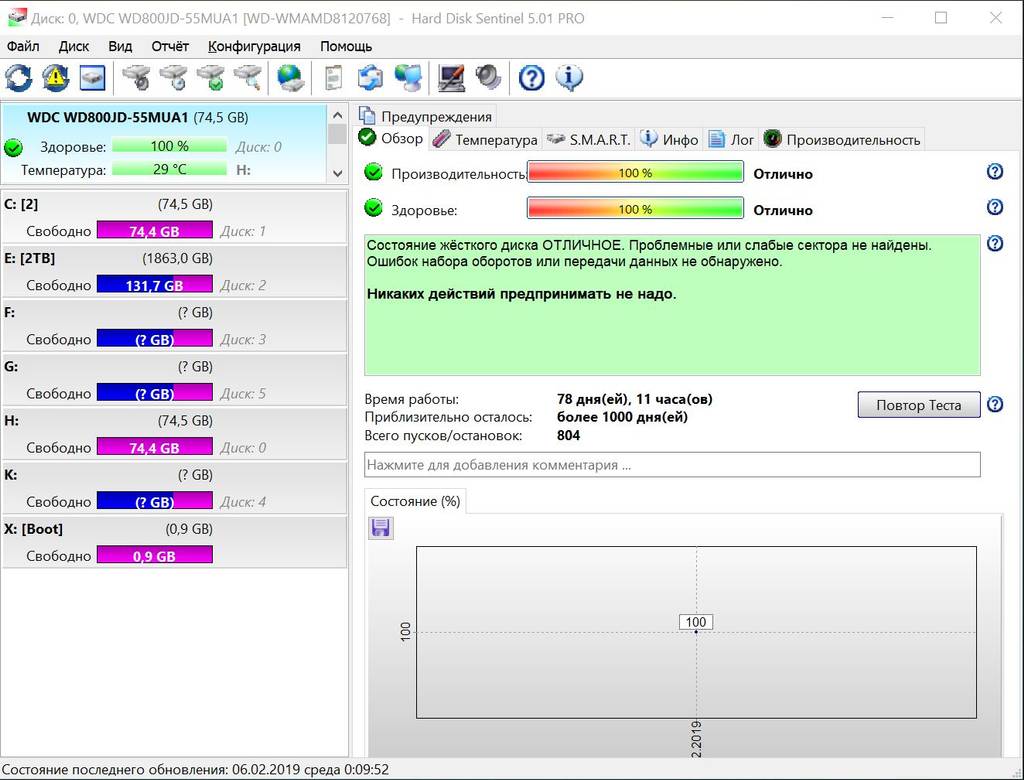This screenshot has width=1024, height=780.
Task: Open help with blue question mark toolbar icon
Action: [532, 77]
